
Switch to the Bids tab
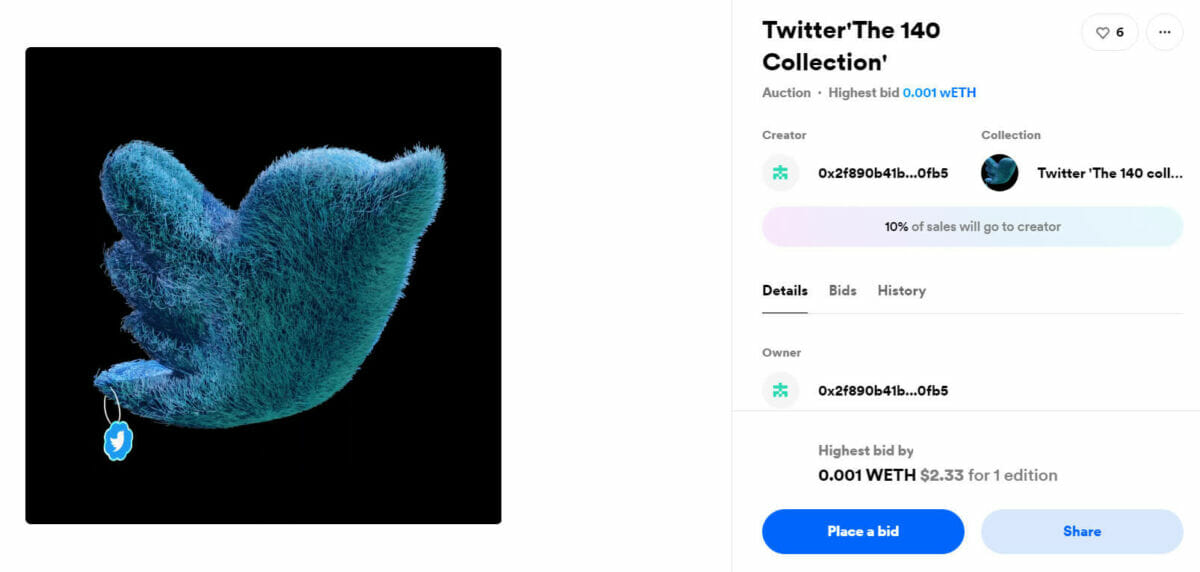pos(842,291)
